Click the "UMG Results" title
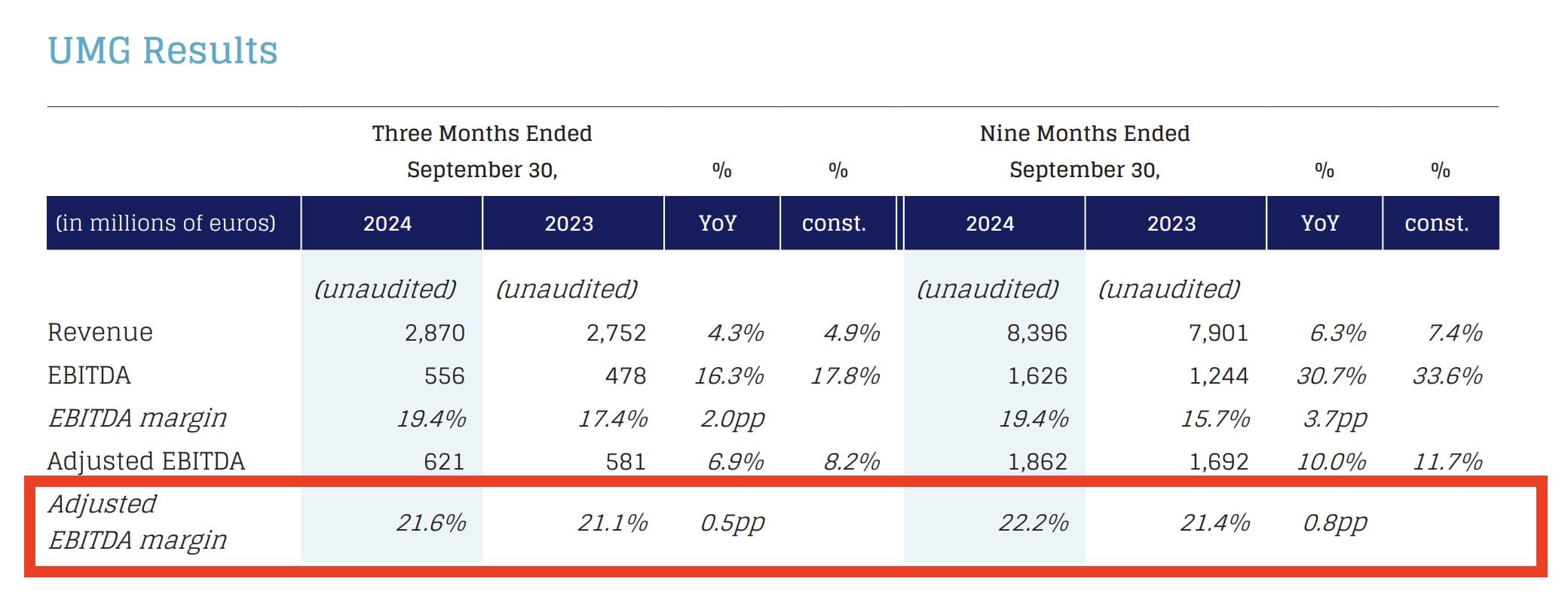The width and height of the screenshot is (1568, 603). [163, 51]
